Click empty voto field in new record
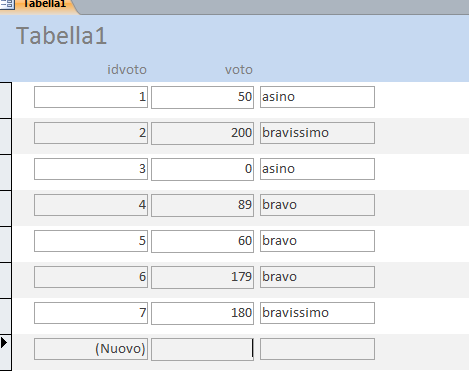This screenshot has height=383, width=469. [x=202, y=349]
